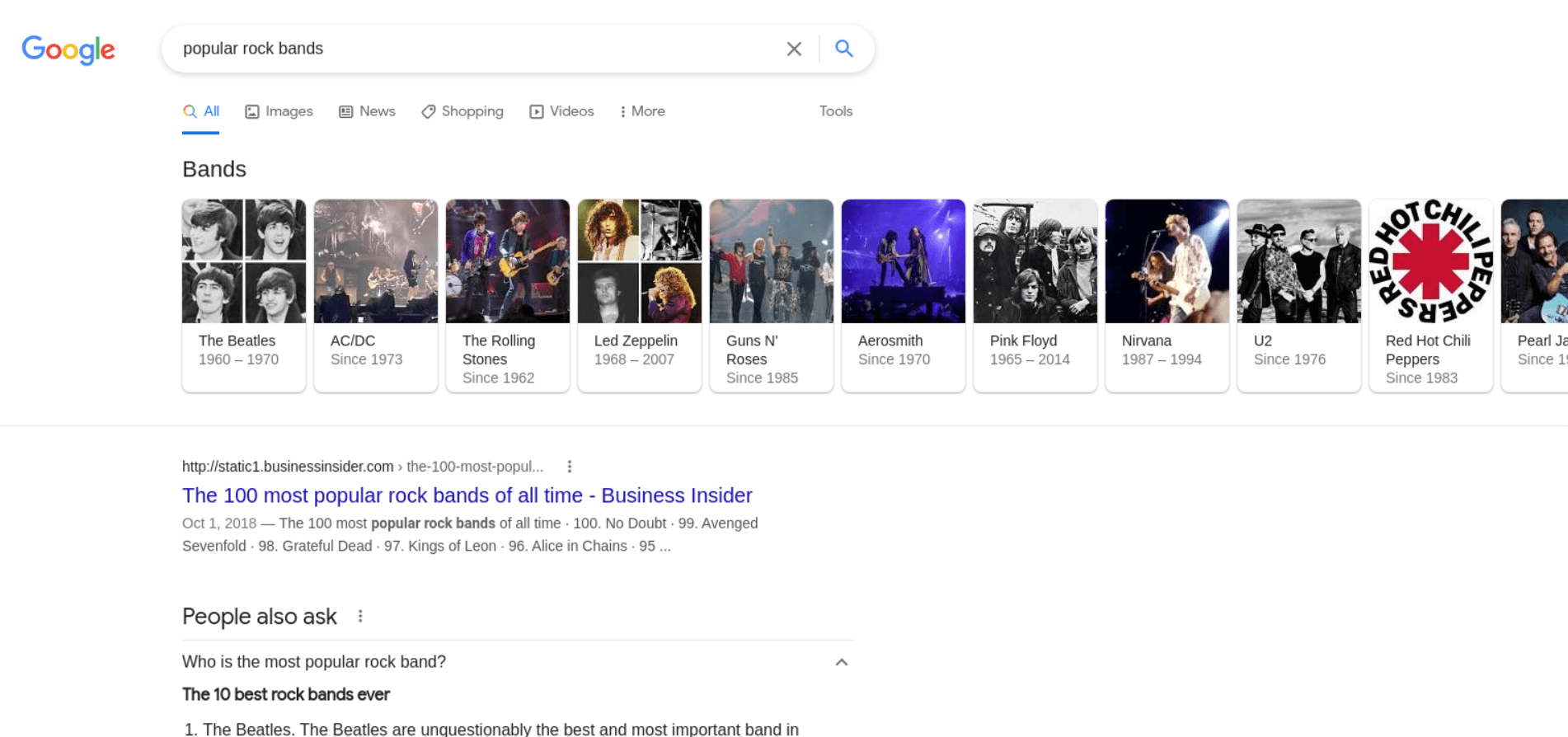Click the 'People also ask' heading

[x=259, y=617]
